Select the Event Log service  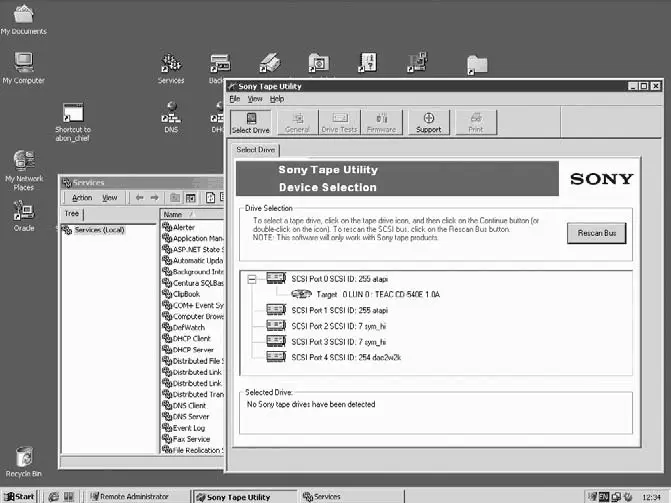[184, 428]
